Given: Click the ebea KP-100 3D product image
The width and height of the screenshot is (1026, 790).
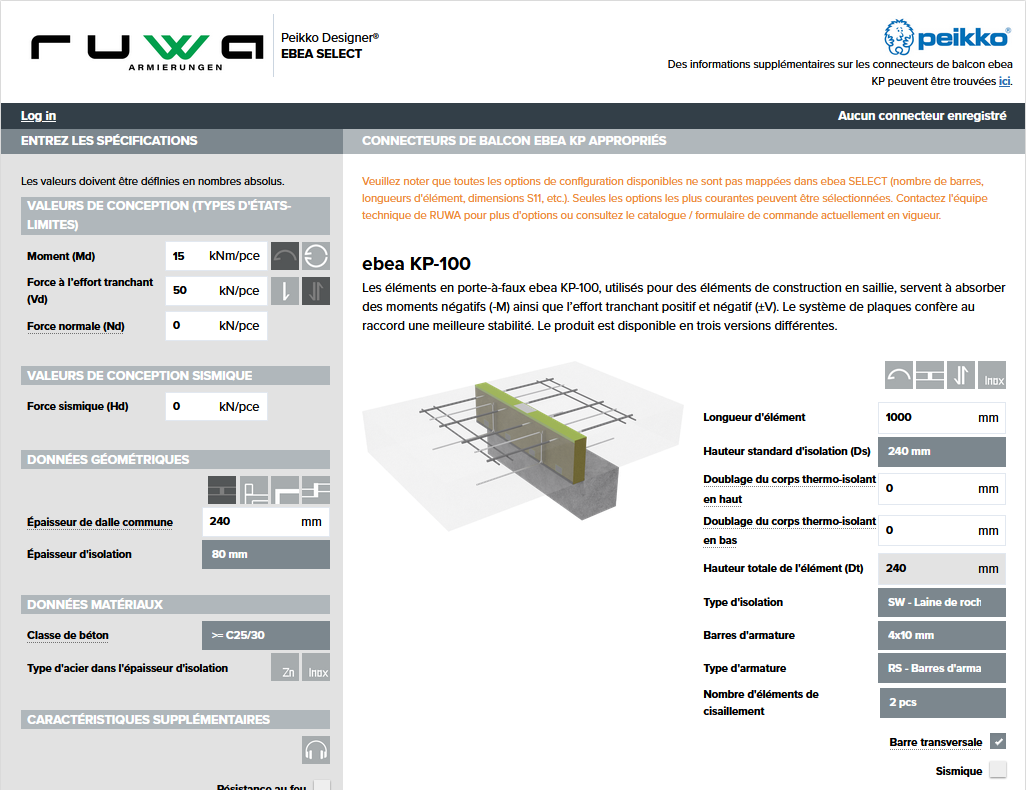Looking at the screenshot, I should tap(522, 445).
